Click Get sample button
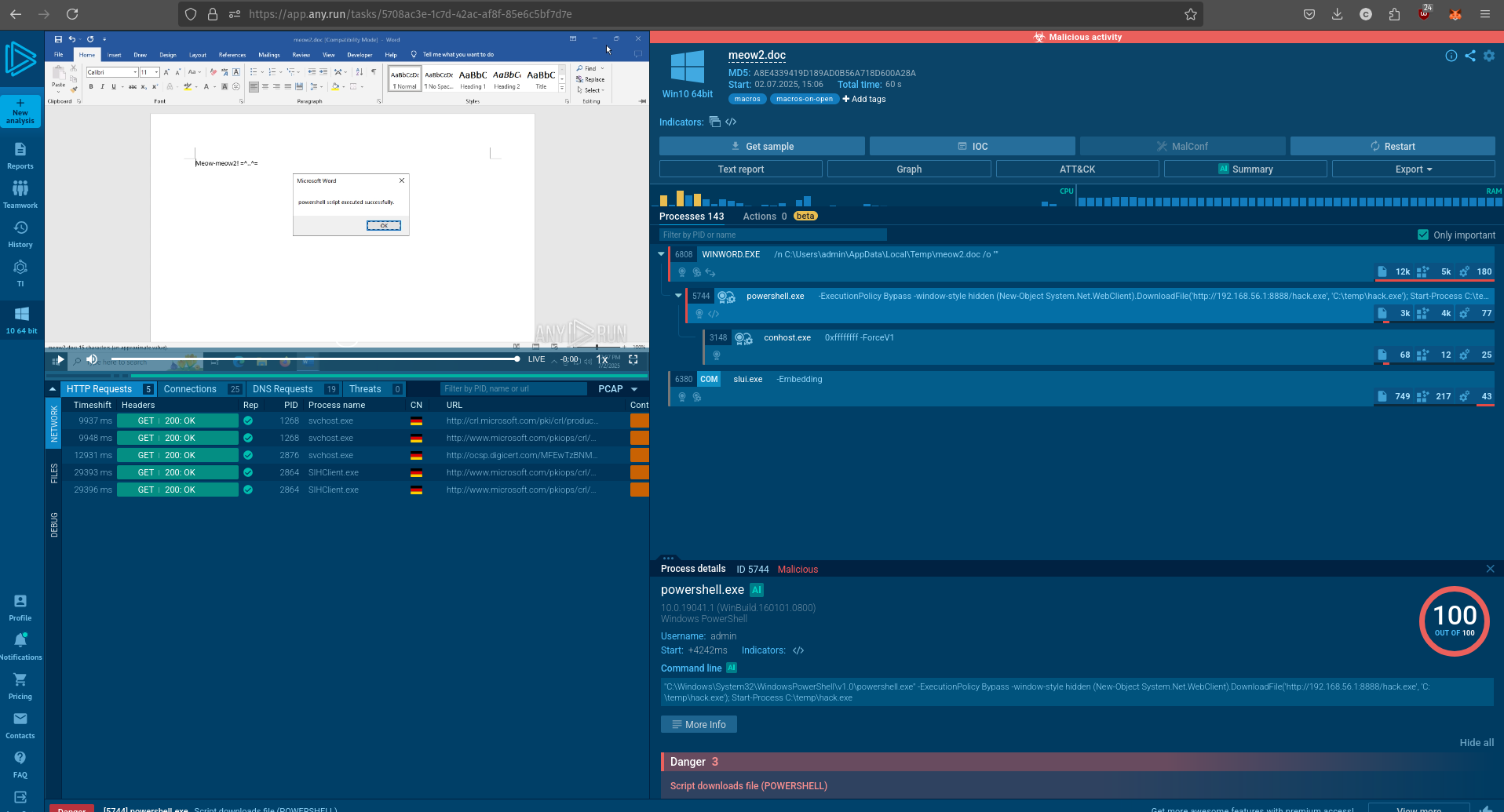This screenshot has height=812, width=1504. point(761,146)
